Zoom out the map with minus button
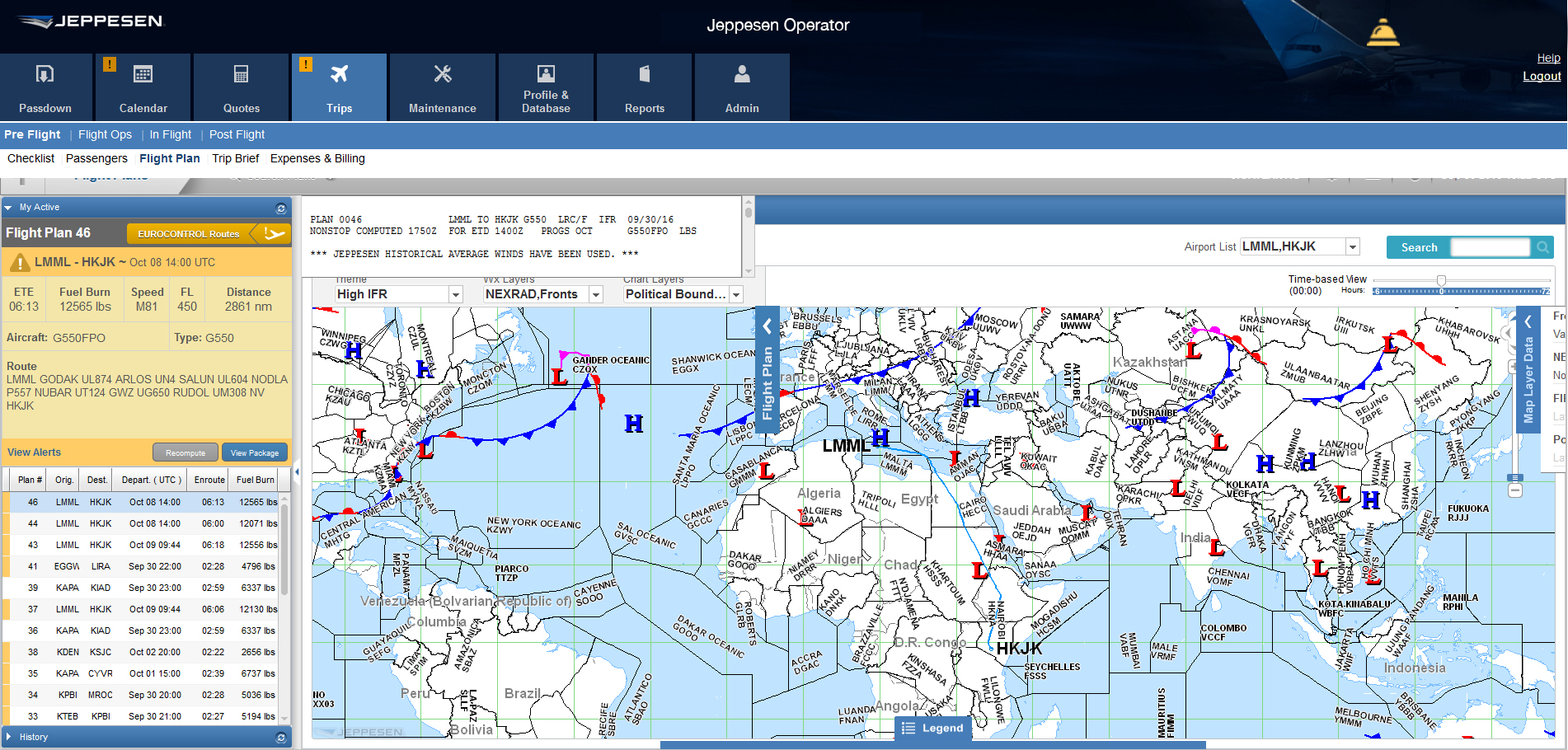 point(1515,490)
